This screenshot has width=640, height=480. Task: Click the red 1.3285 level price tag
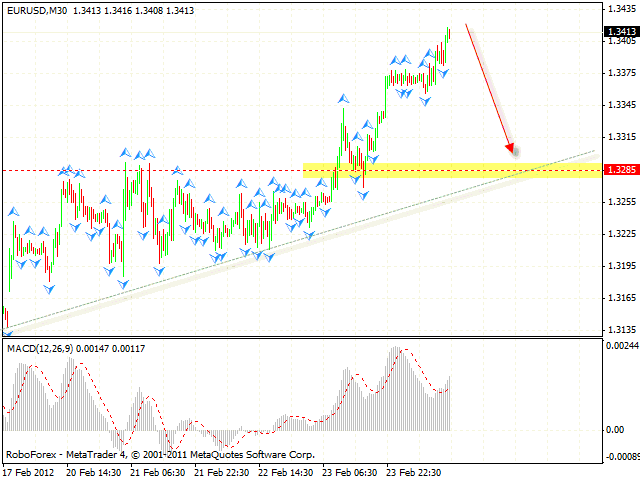click(x=620, y=170)
